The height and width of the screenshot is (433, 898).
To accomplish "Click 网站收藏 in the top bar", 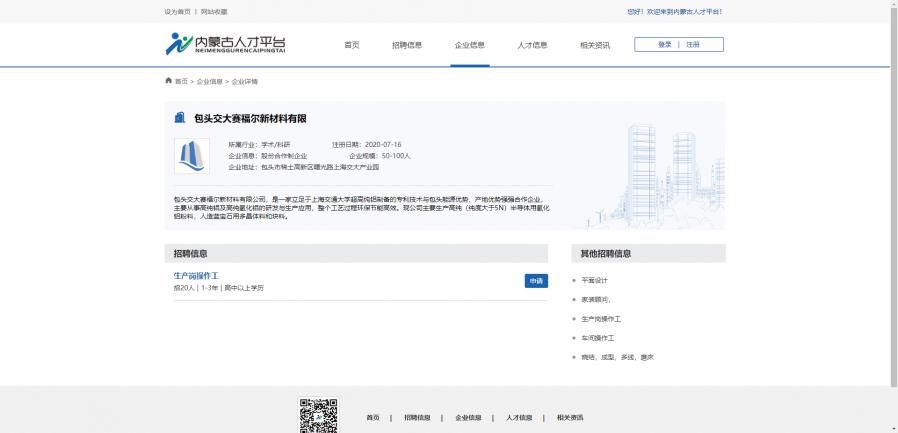I will click(x=214, y=12).
